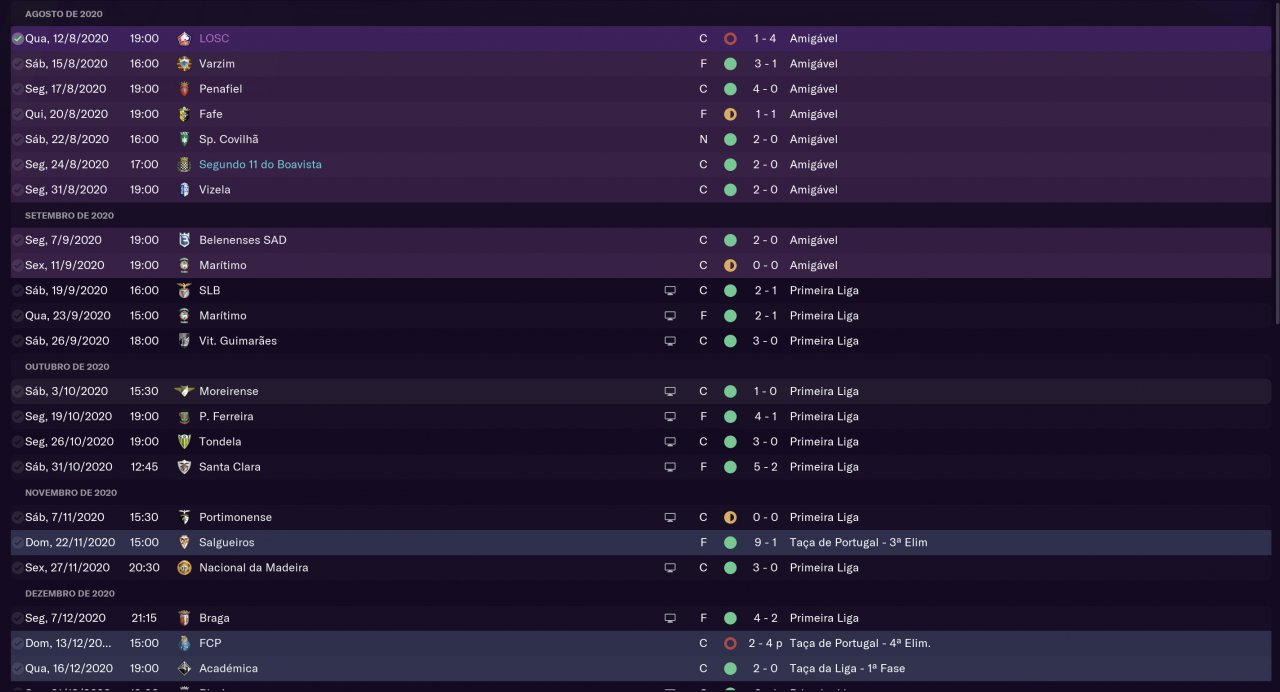
Task: Click the LOSC club badge
Action: 184,39
